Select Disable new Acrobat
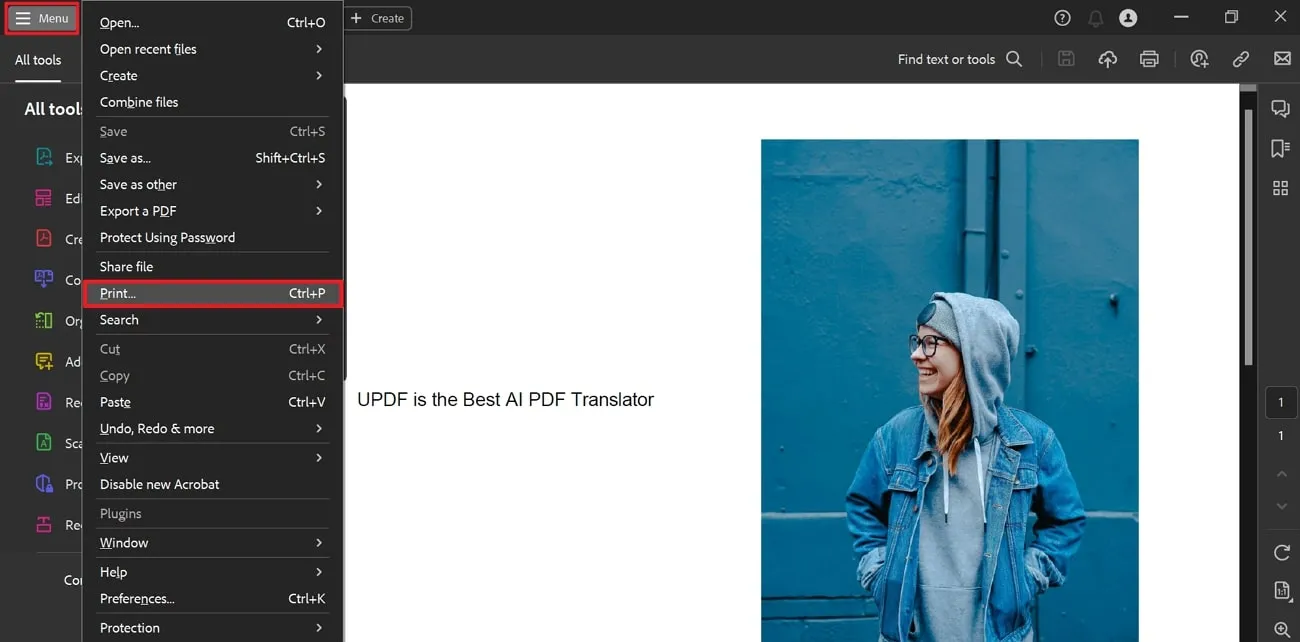 159,484
